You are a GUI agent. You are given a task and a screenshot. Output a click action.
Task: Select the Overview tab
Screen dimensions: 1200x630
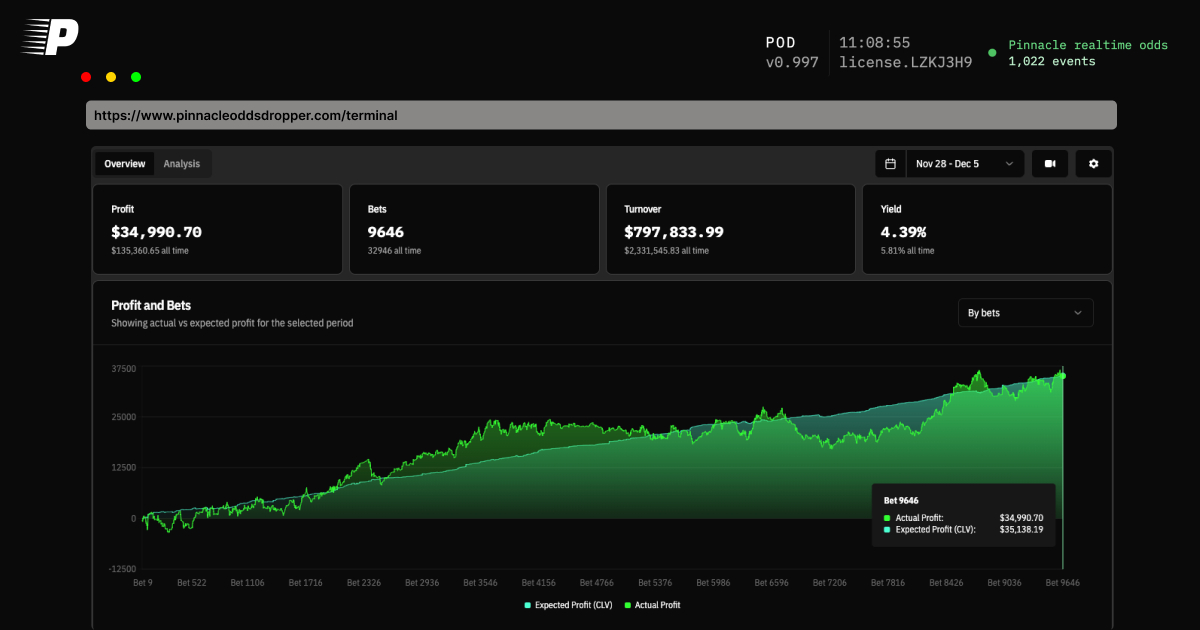click(125, 164)
